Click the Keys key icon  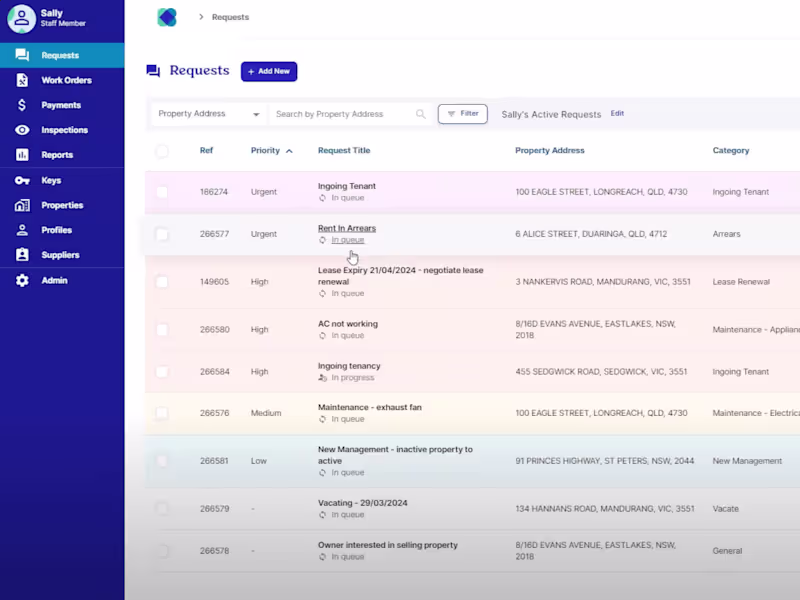[22, 180]
